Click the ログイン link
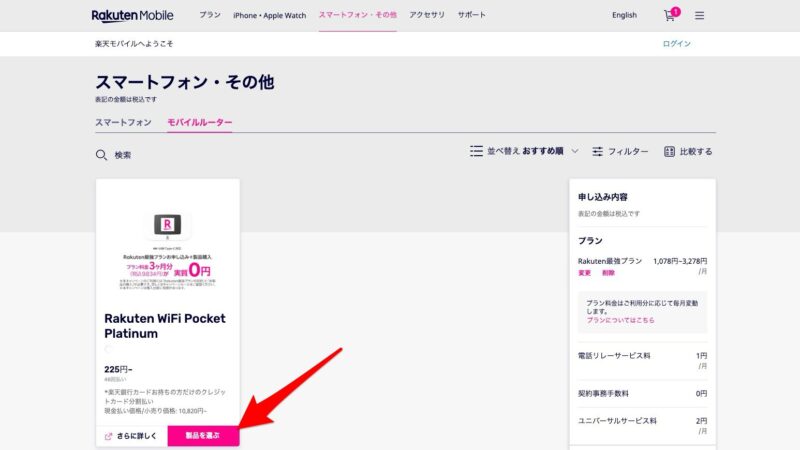This screenshot has width=800, height=450. coord(677,44)
